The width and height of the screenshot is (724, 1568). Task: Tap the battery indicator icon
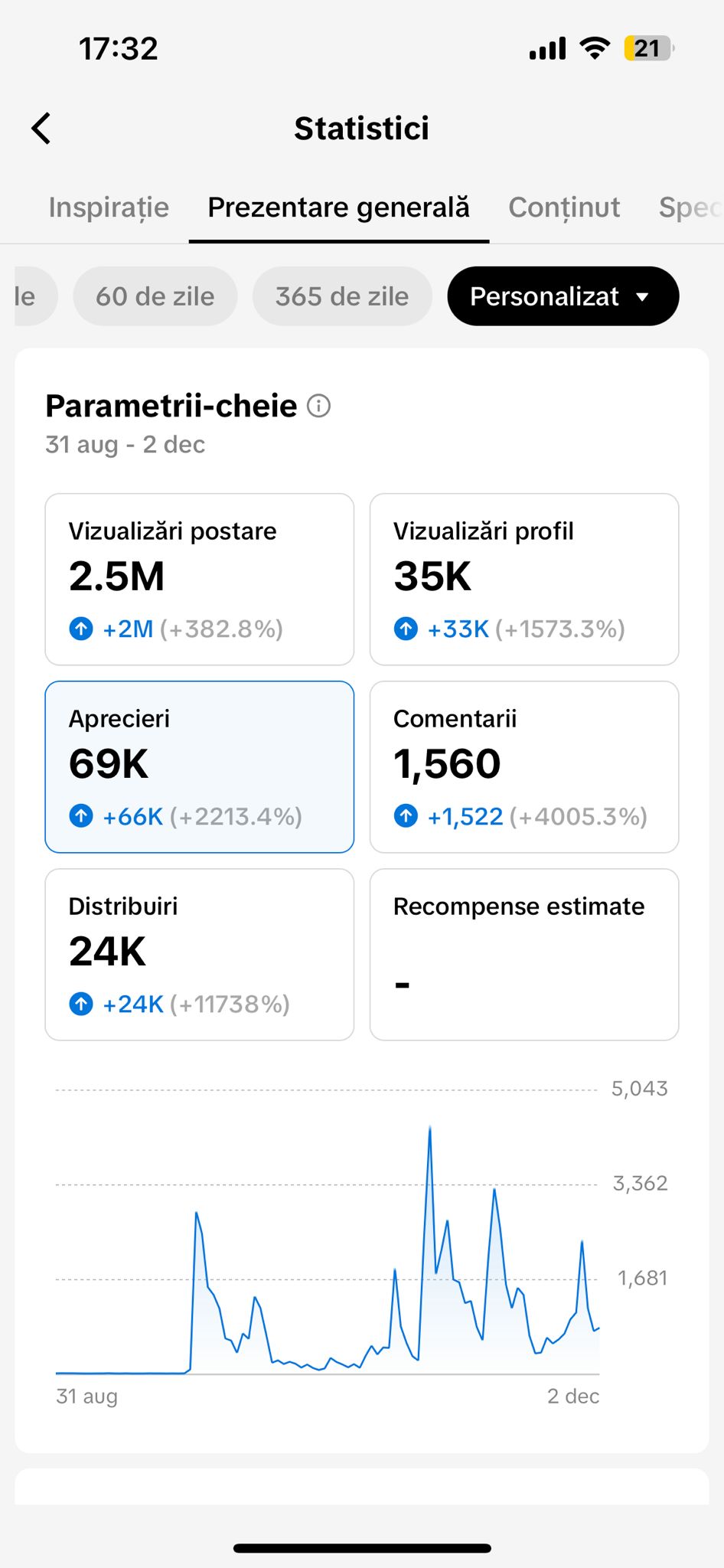(648, 48)
